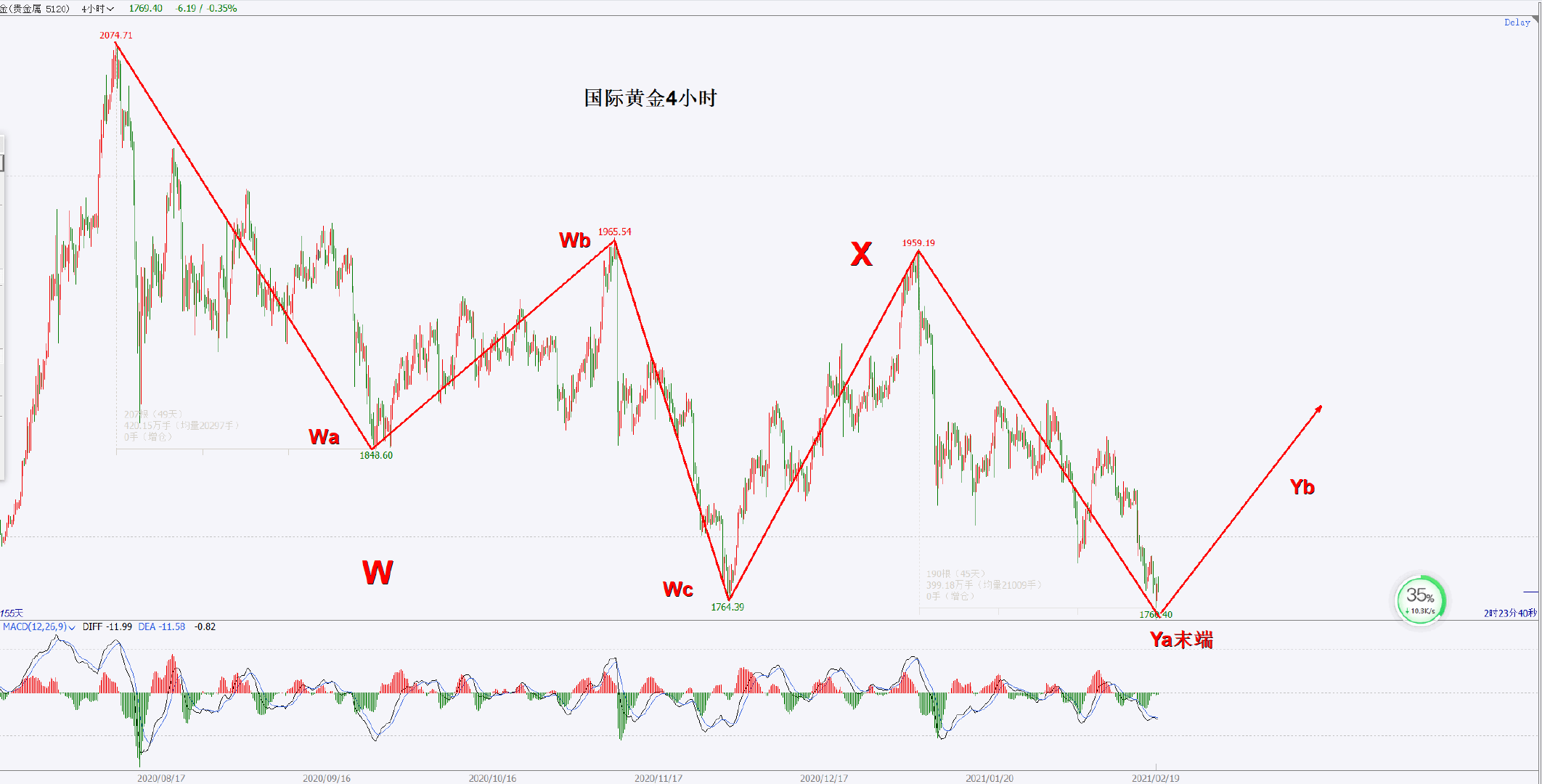The height and width of the screenshot is (784, 1542).
Task: Click the date axis label 2020/12/17
Action: 824,778
